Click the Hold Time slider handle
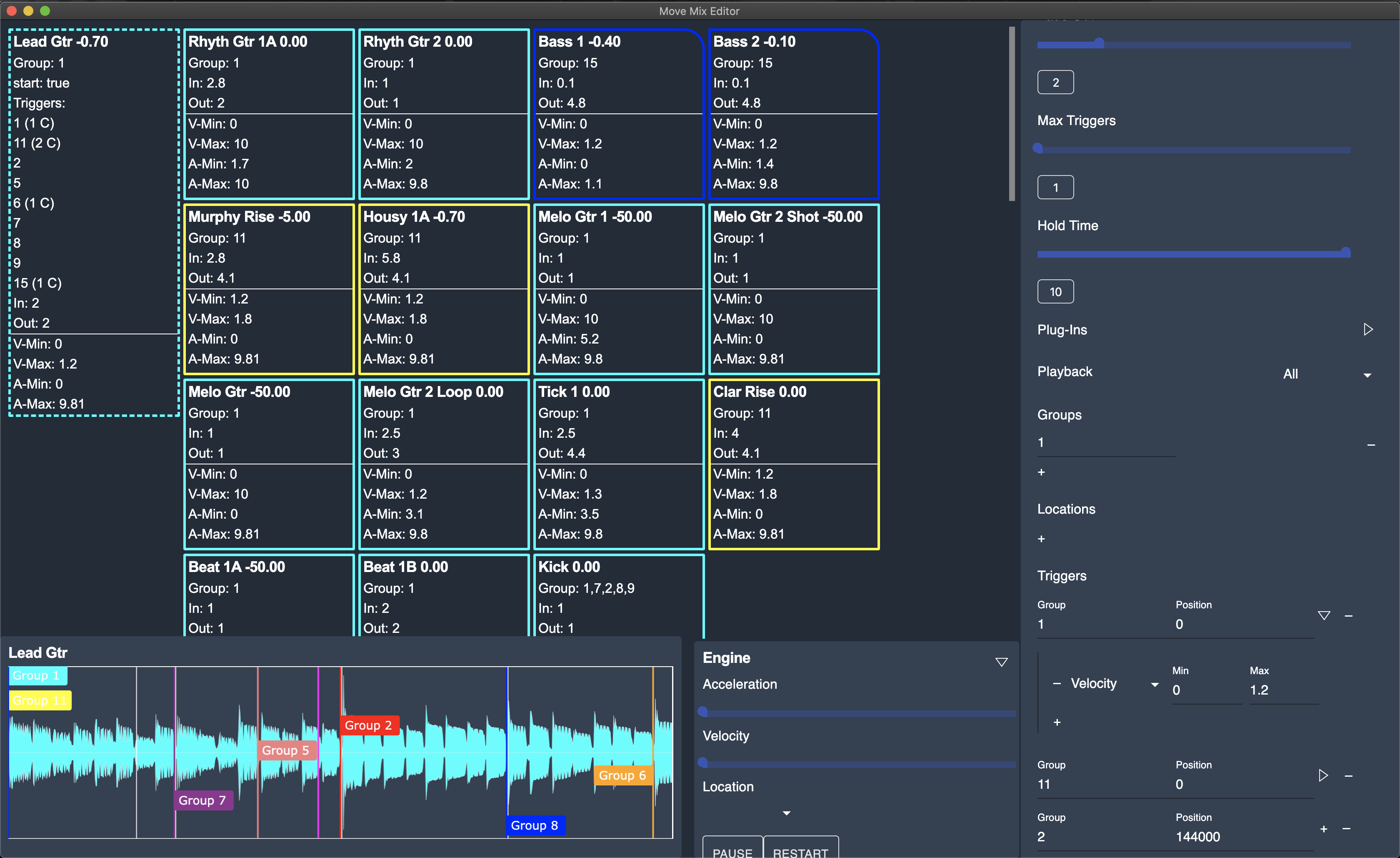This screenshot has width=1400, height=858. 1345,252
